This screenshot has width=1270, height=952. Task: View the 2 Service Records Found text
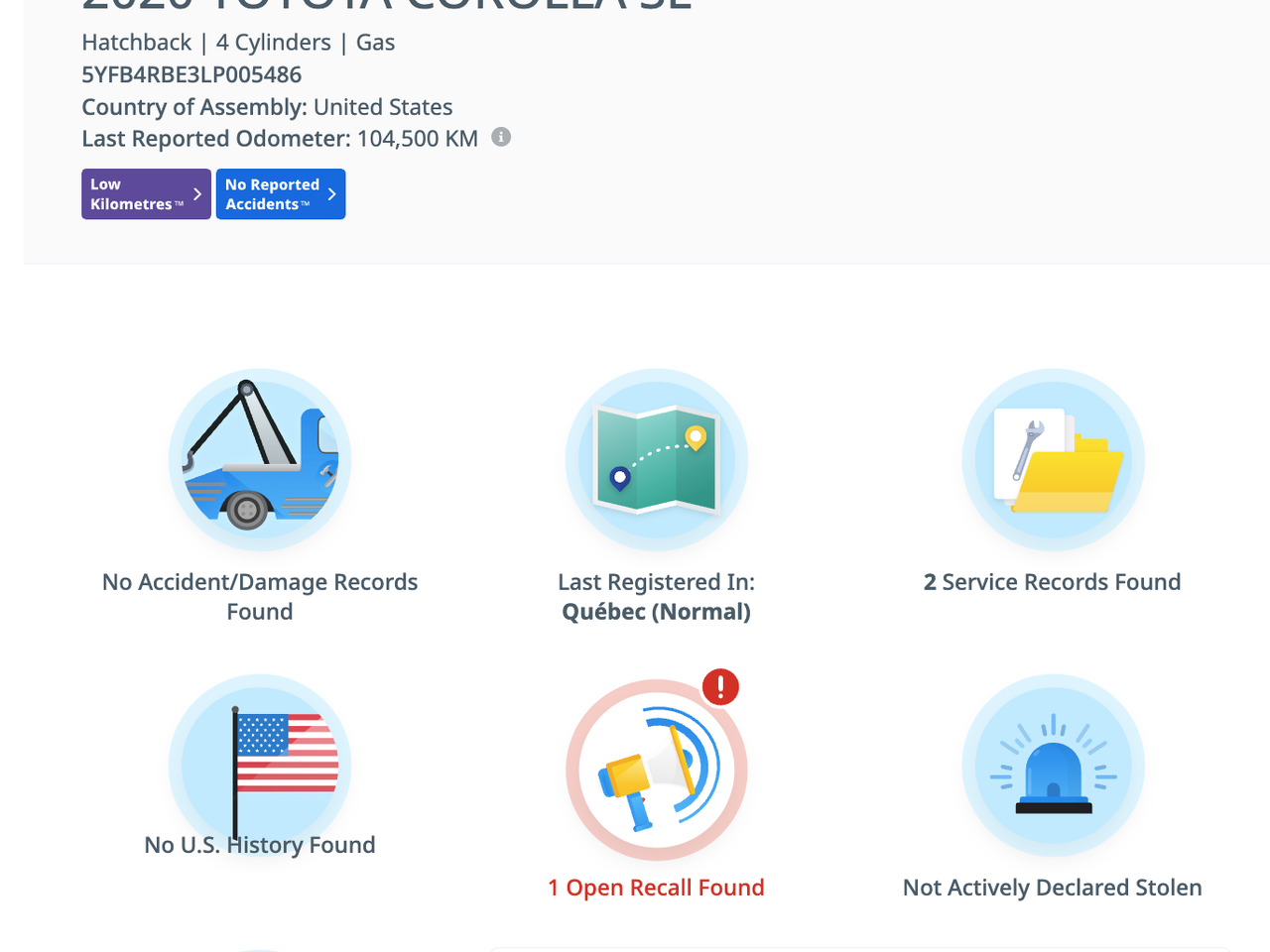1052,582
